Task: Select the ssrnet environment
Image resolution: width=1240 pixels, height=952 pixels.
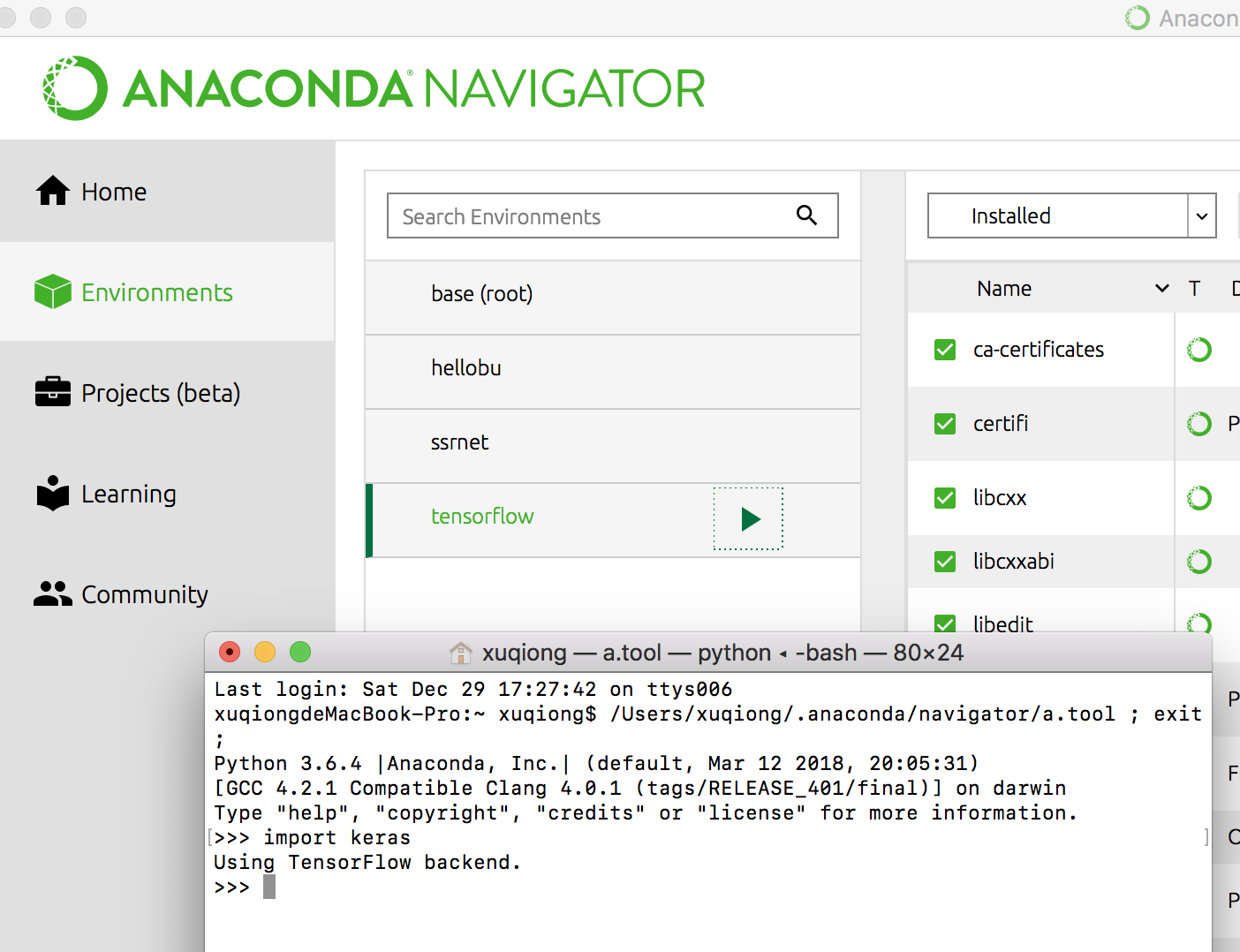Action: tap(613, 446)
